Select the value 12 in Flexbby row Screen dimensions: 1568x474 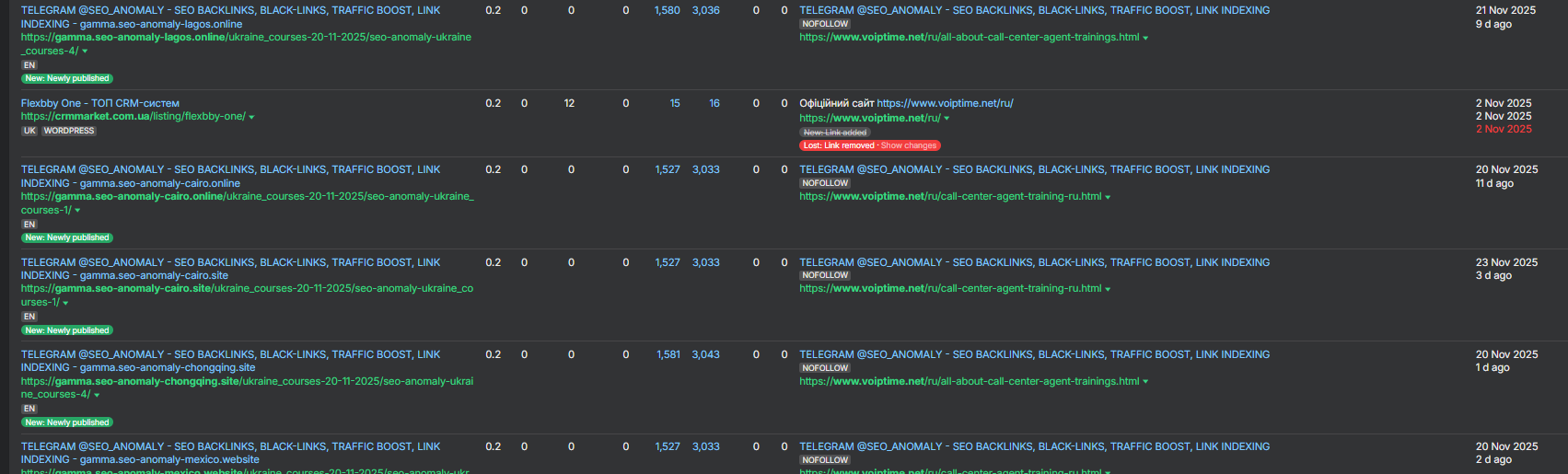(569, 103)
